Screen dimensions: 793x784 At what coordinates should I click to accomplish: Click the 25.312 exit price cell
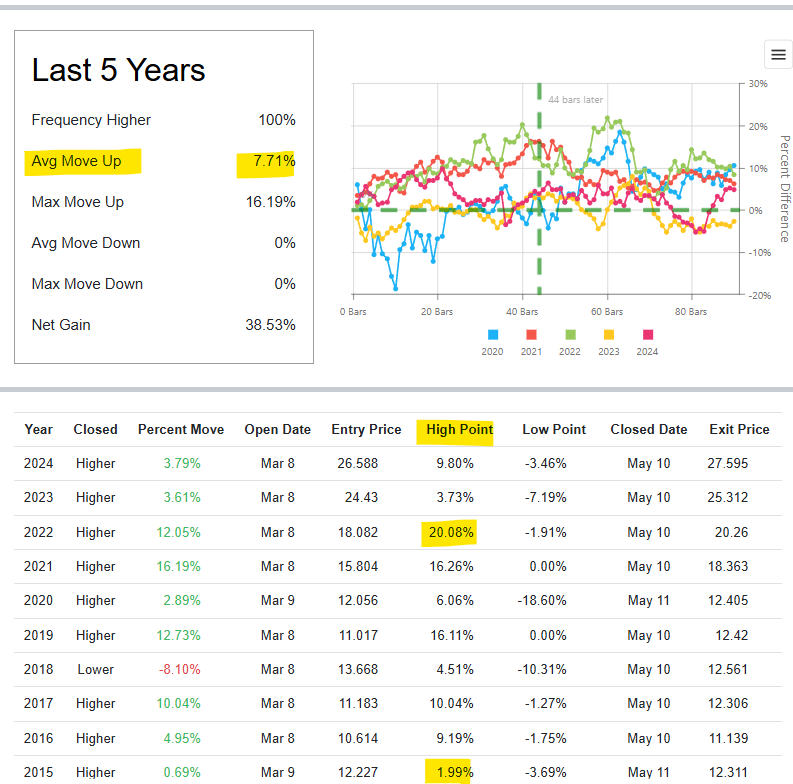click(728, 497)
